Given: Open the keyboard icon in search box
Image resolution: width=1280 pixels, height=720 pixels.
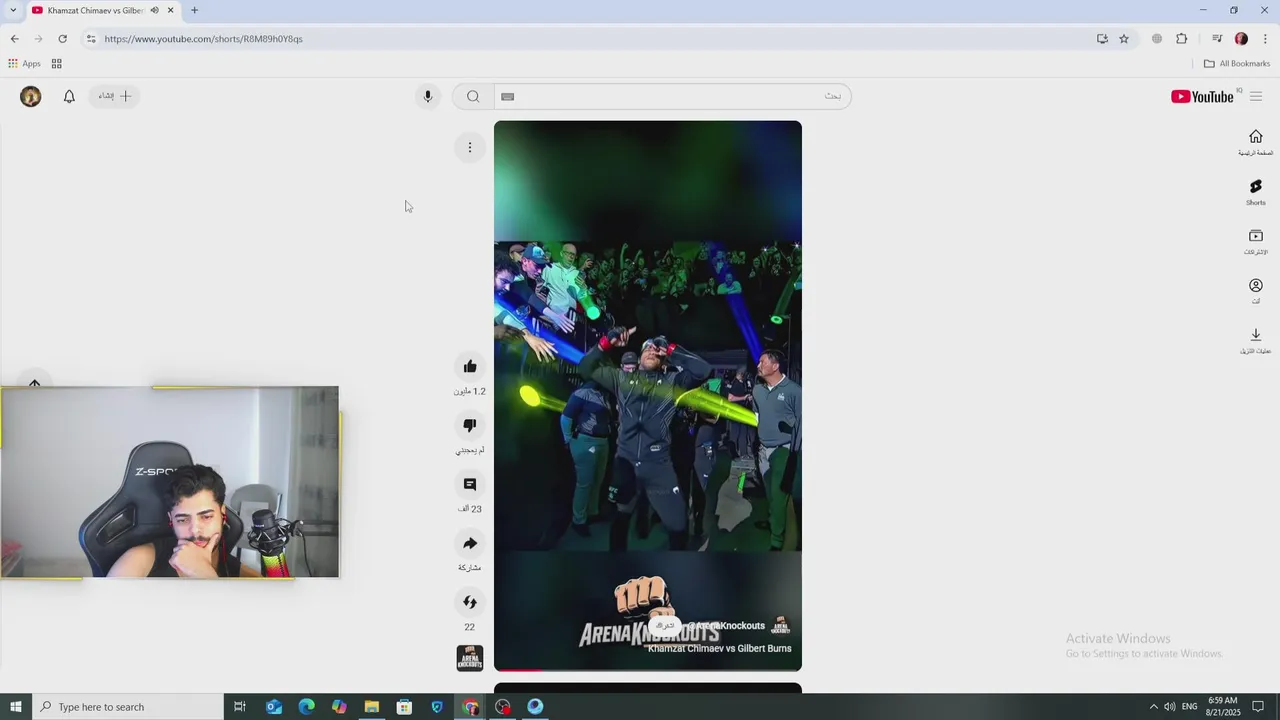Looking at the screenshot, I should click(x=508, y=96).
